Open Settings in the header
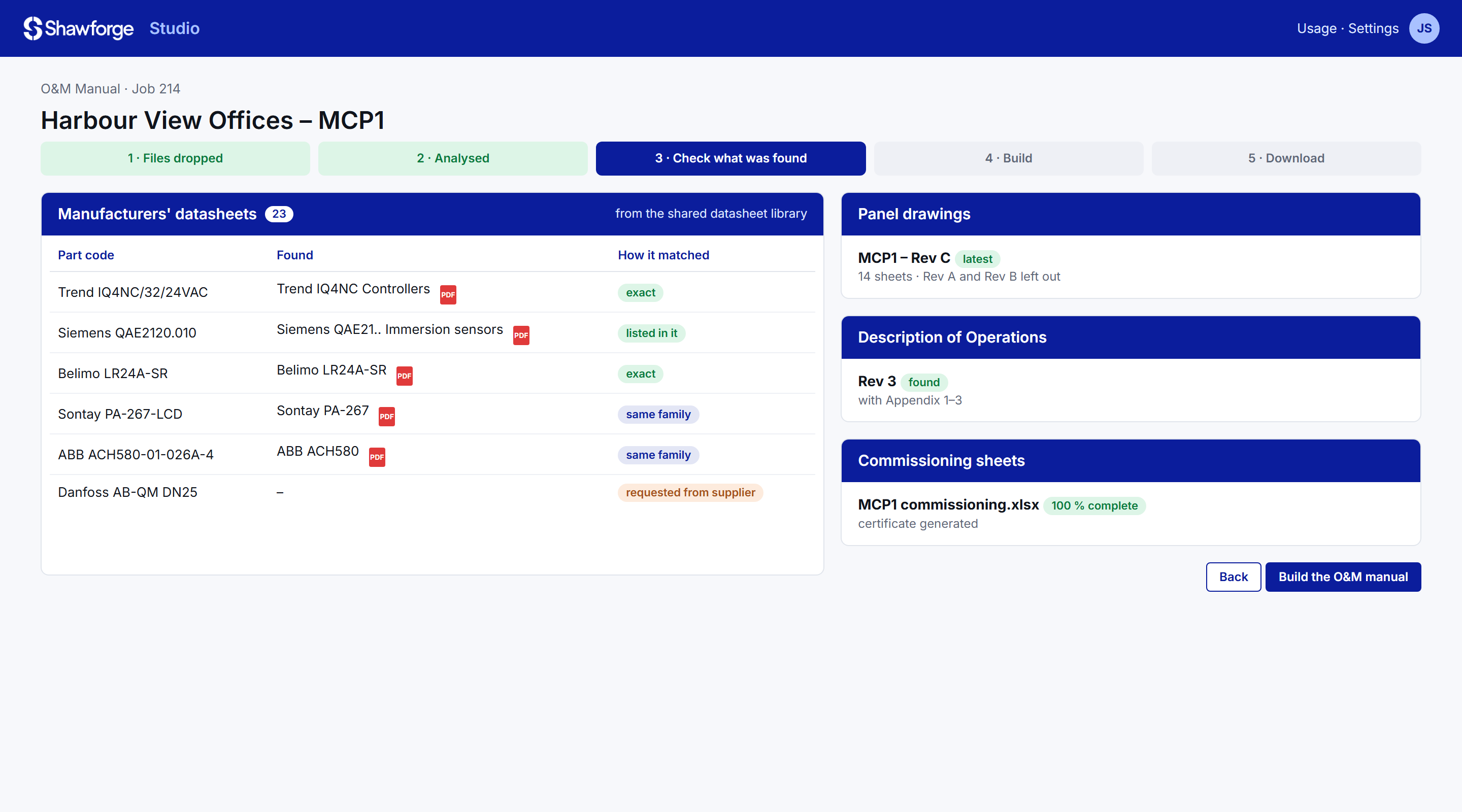Image resolution: width=1462 pixels, height=812 pixels. (1373, 28)
